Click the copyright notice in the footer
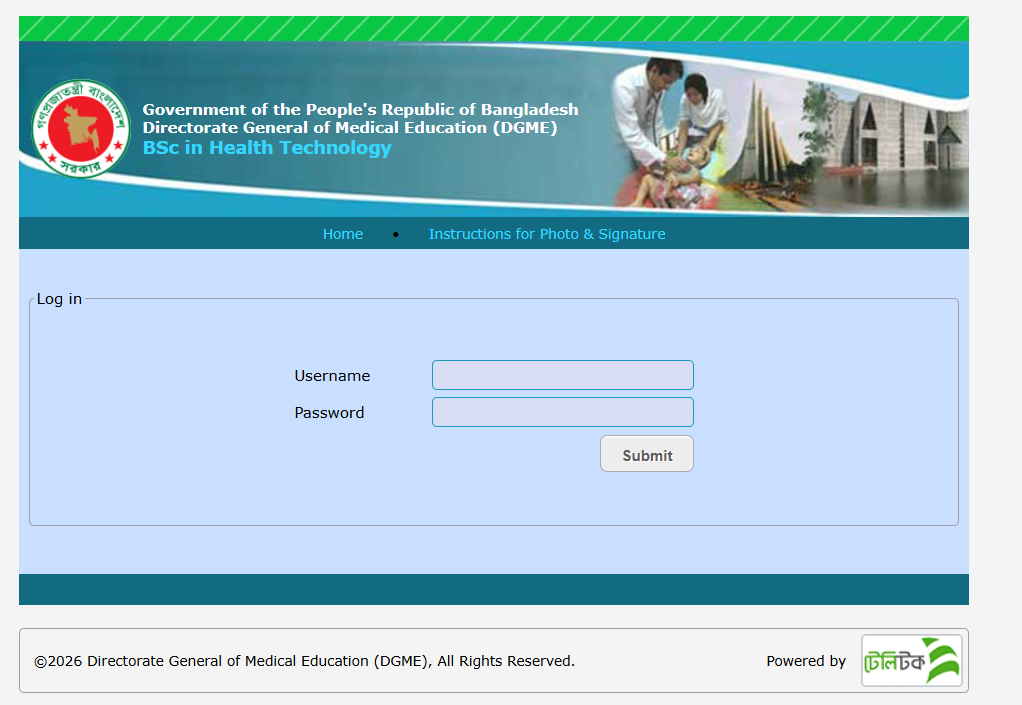This screenshot has height=705, width=1022. click(304, 661)
